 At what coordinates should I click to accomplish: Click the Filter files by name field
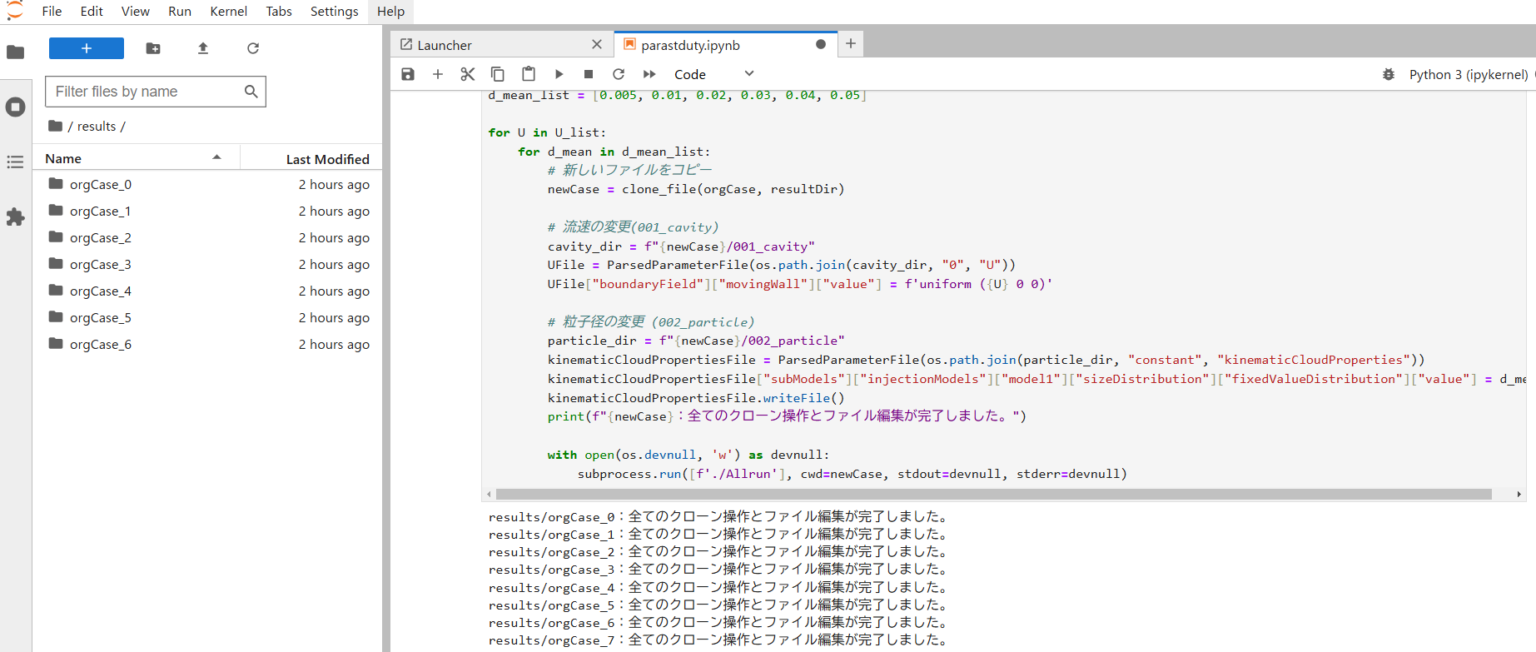[145, 91]
